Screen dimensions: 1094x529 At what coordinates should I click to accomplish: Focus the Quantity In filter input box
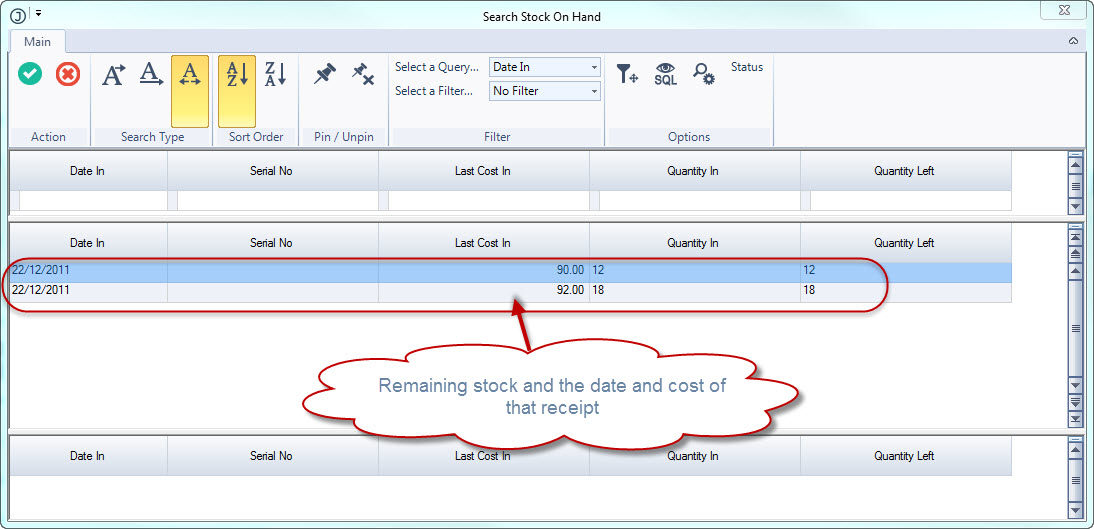tap(699, 201)
